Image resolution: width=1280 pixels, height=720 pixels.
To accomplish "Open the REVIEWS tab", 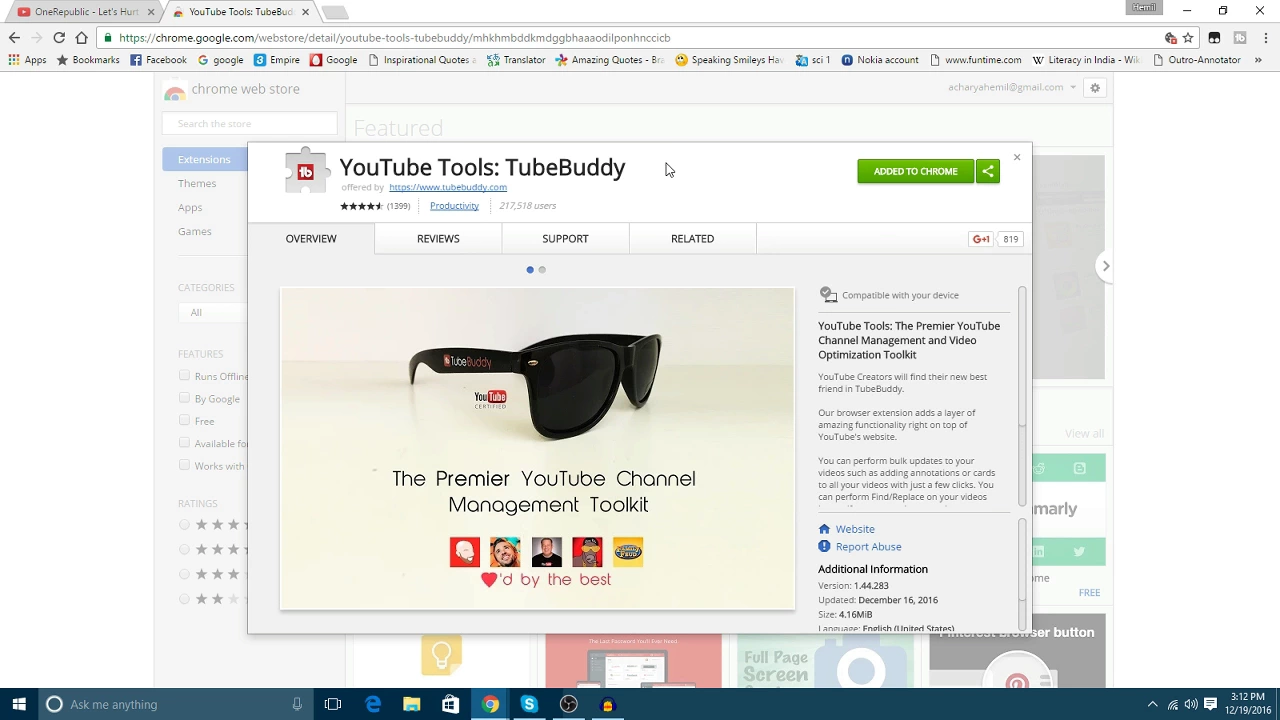I will tap(438, 239).
